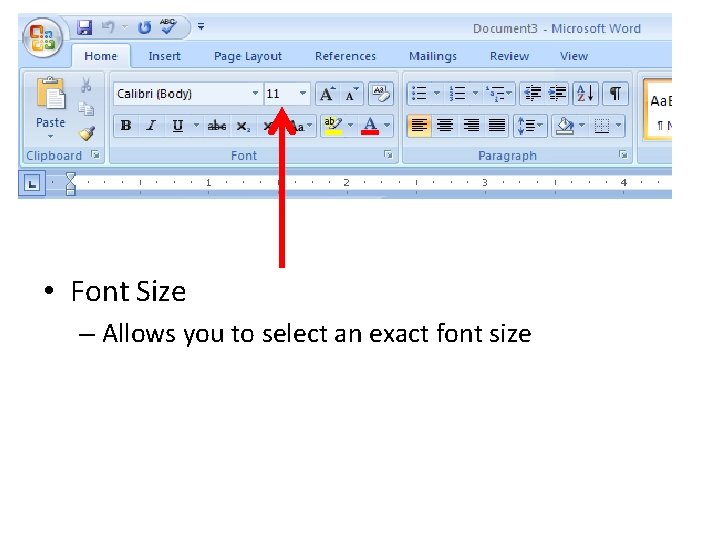The height and width of the screenshot is (540, 720).
Task: Cut the selection with scissors icon
Action: coord(86,85)
